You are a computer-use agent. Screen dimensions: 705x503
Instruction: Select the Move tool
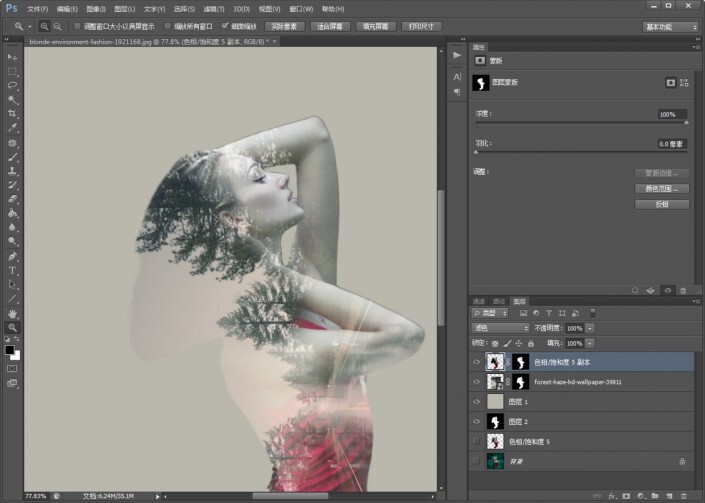(x=13, y=58)
